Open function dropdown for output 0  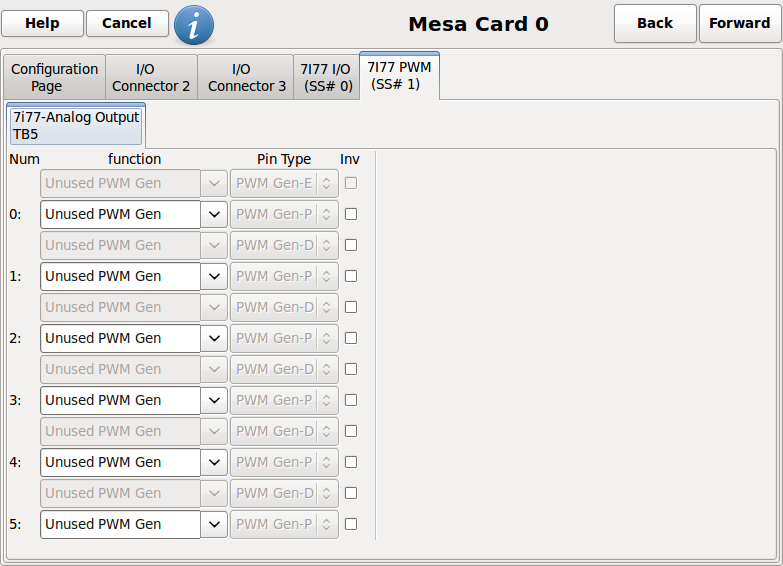click(214, 214)
